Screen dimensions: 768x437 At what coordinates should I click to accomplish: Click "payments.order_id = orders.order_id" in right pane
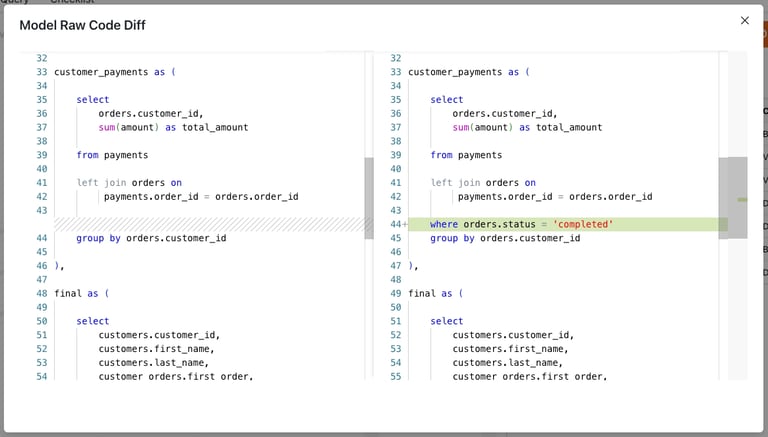555,197
